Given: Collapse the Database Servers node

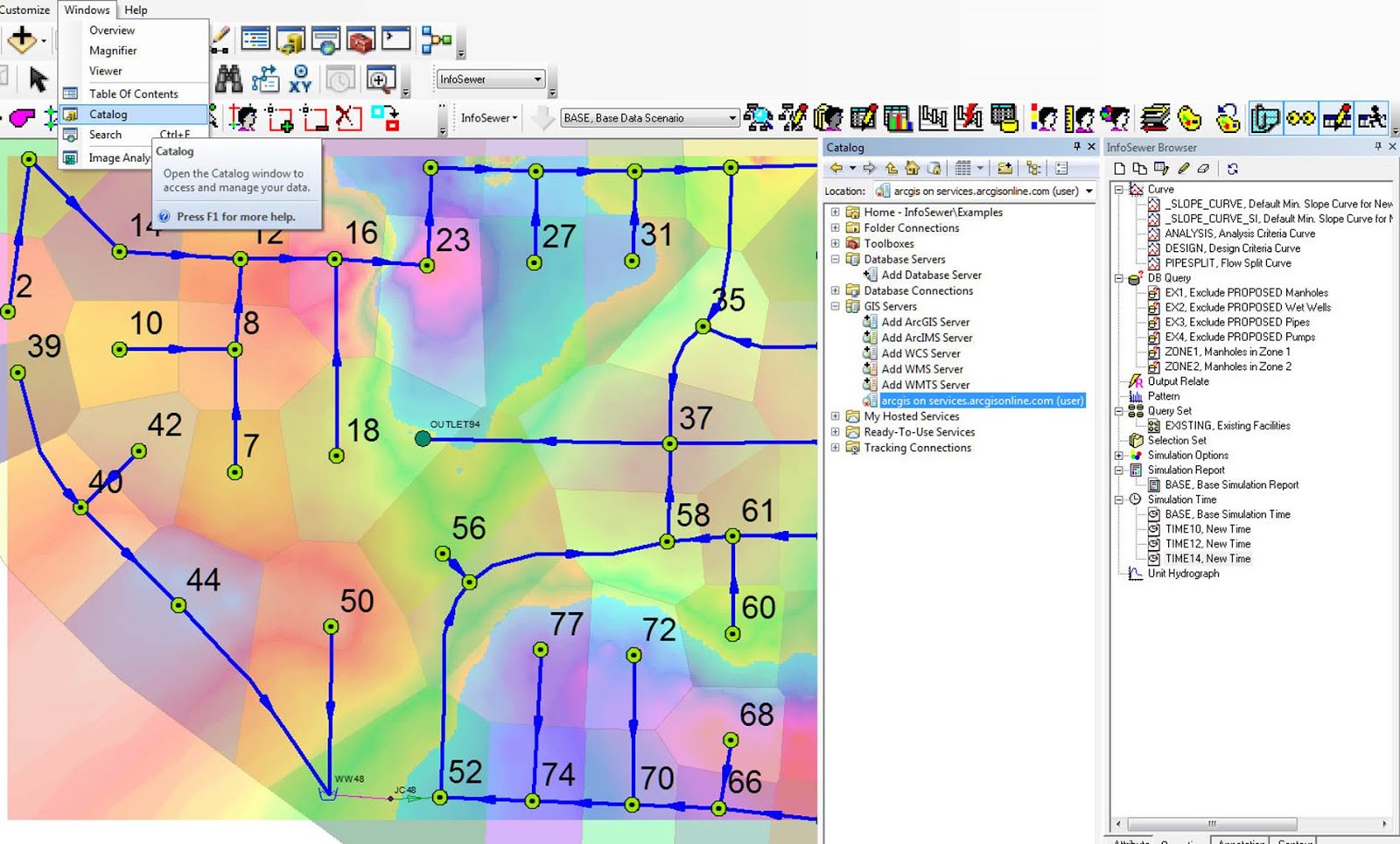Looking at the screenshot, I should click(835, 259).
